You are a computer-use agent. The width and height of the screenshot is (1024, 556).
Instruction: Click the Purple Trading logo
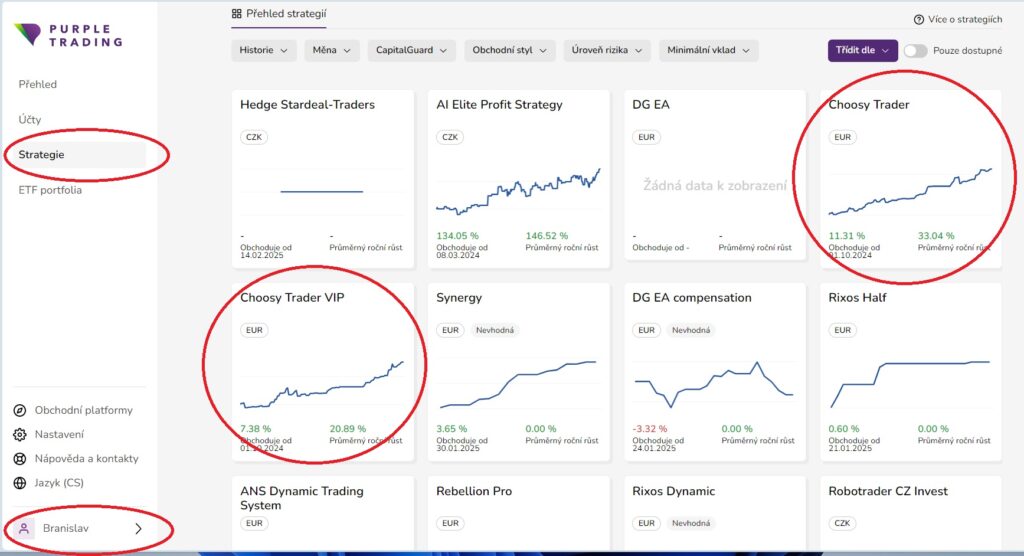tap(68, 35)
